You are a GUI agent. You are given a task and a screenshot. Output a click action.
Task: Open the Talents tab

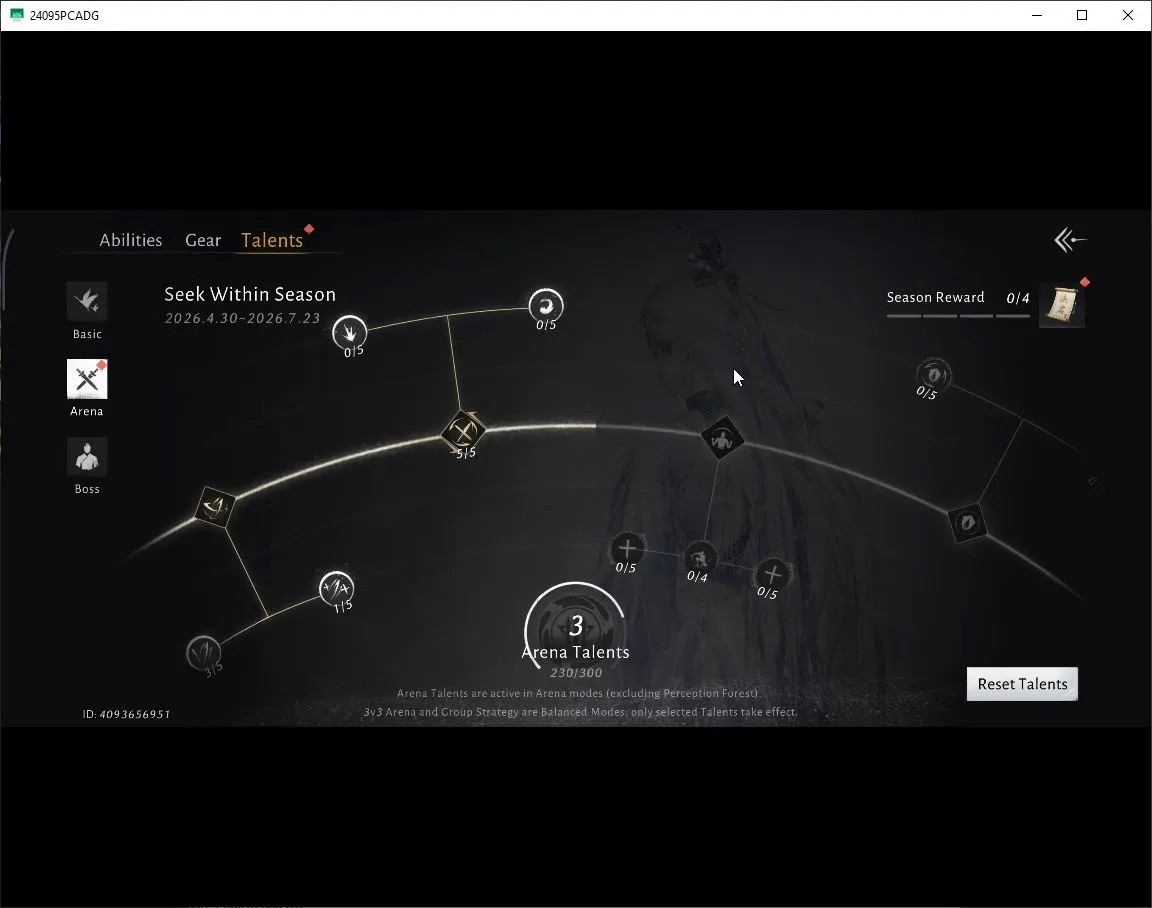[272, 240]
